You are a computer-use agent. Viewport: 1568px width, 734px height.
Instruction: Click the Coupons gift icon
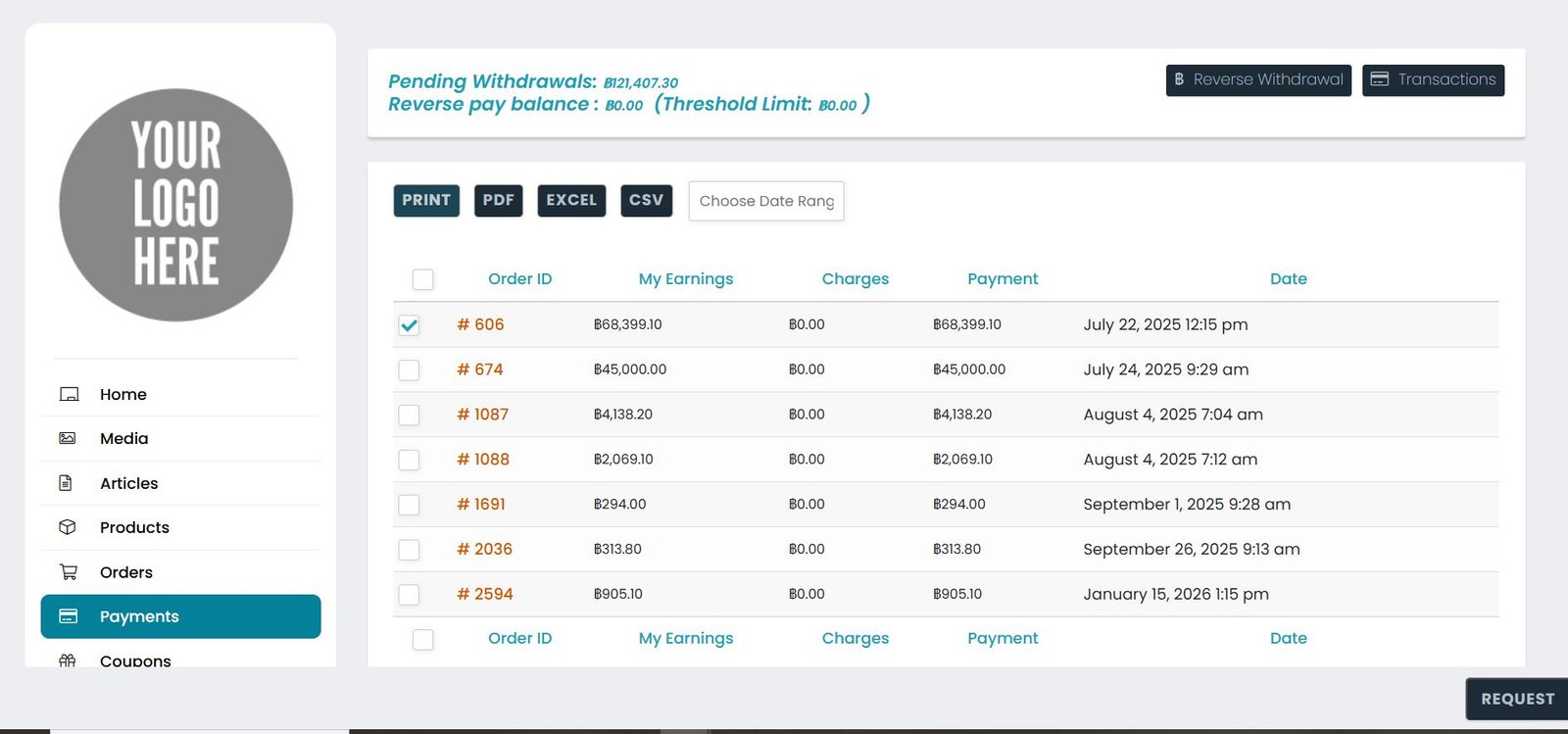pos(68,661)
